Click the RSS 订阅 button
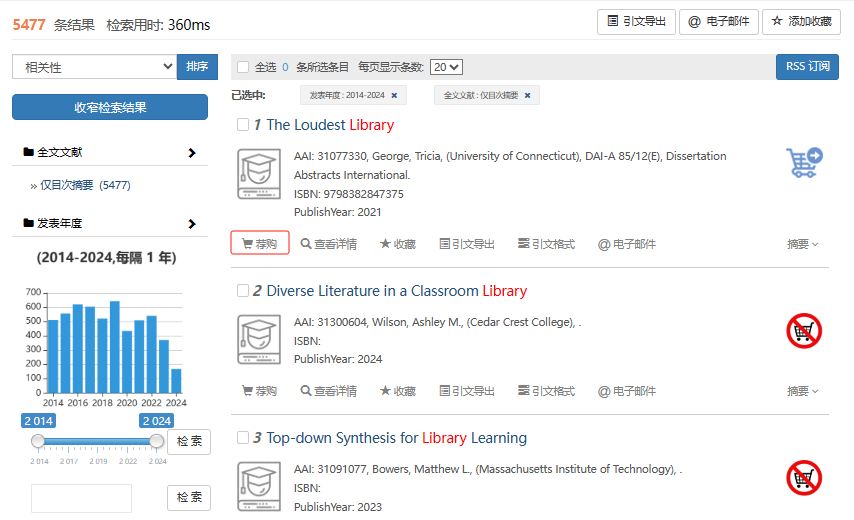 click(807, 67)
